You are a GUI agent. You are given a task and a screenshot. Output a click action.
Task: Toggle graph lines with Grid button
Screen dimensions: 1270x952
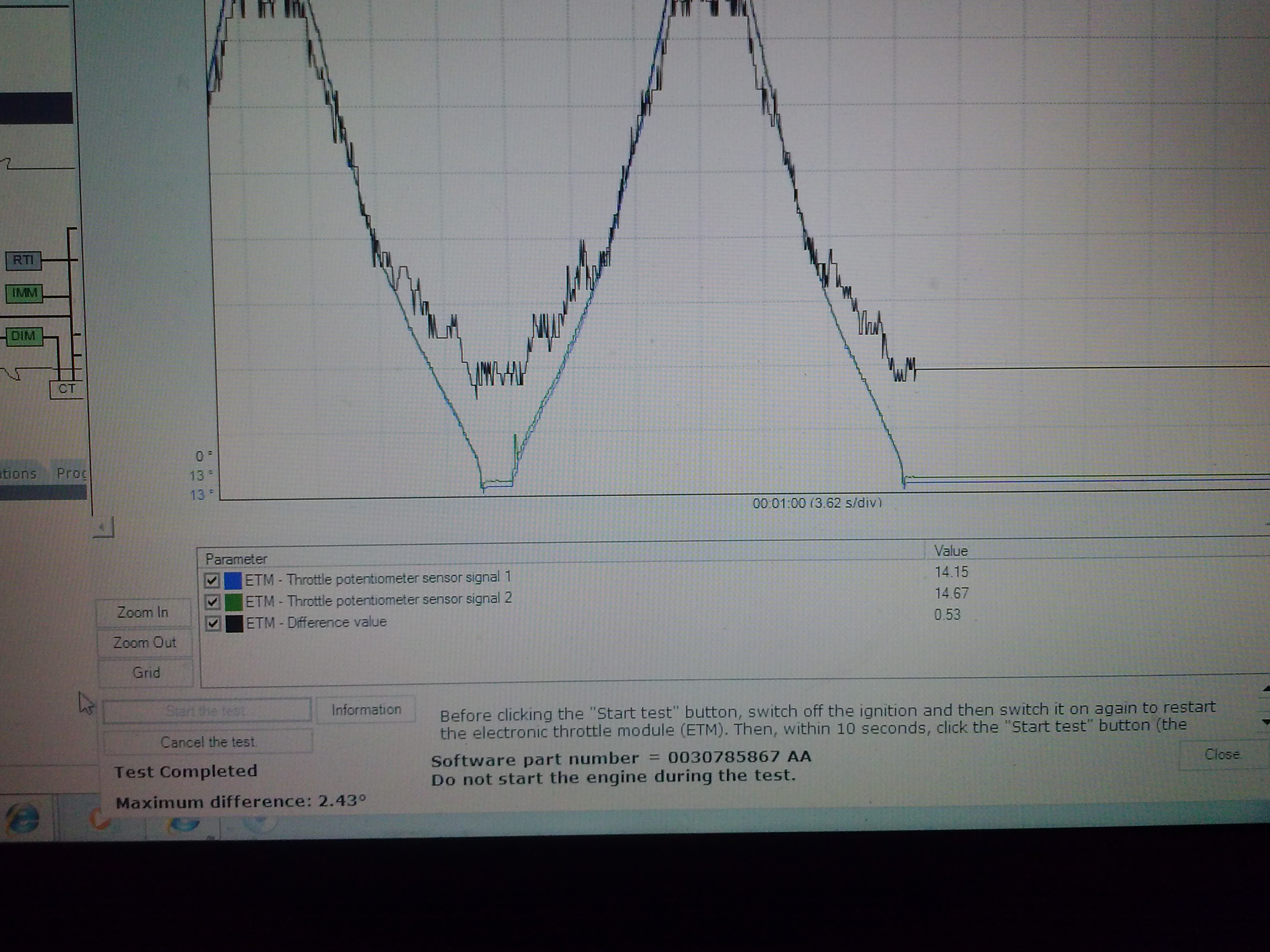[146, 672]
